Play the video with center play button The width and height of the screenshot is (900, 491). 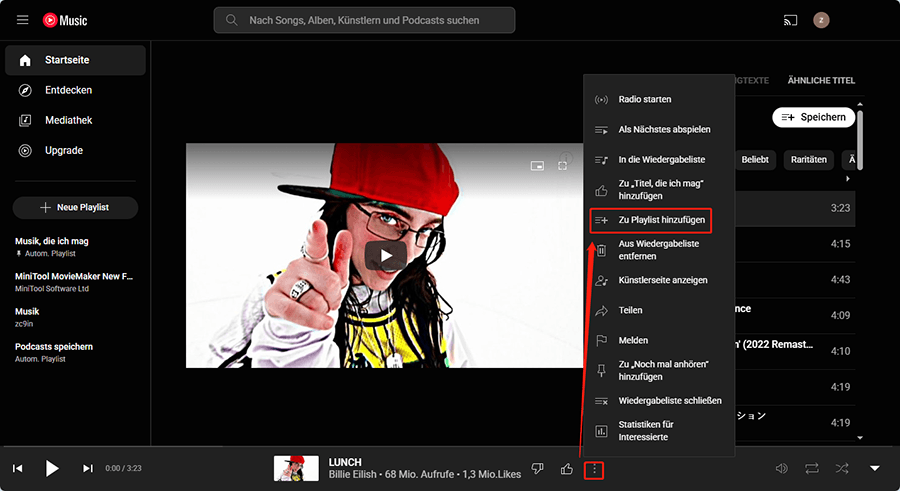click(386, 256)
